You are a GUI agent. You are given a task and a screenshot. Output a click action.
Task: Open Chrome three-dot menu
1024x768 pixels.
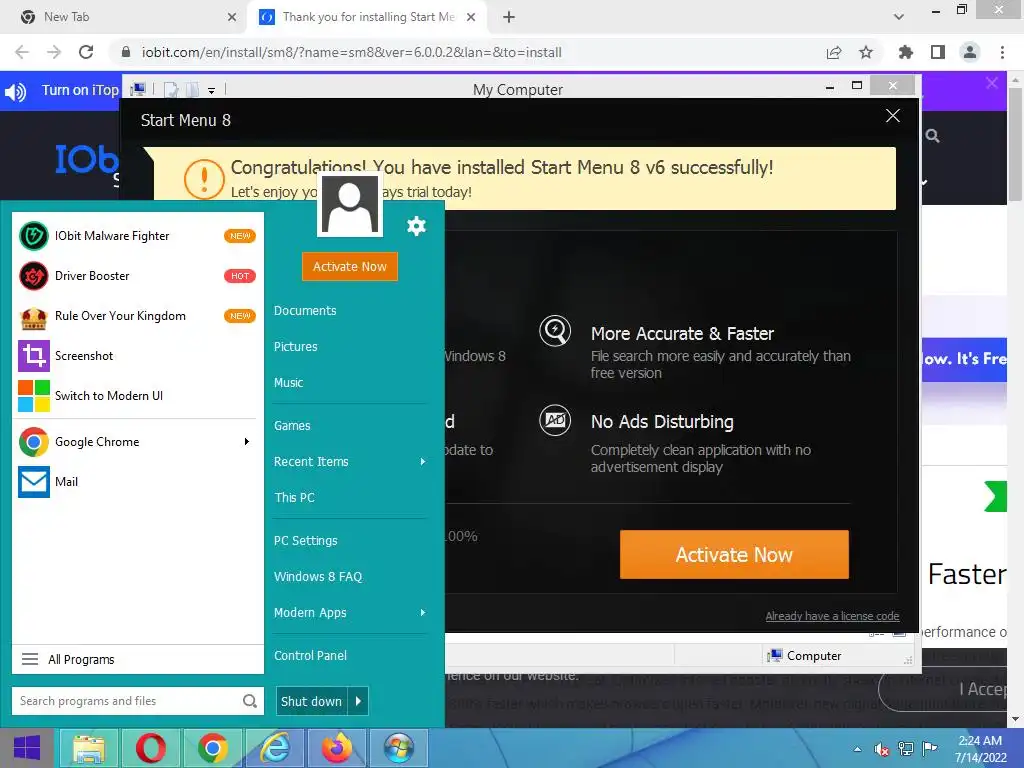coord(1002,52)
